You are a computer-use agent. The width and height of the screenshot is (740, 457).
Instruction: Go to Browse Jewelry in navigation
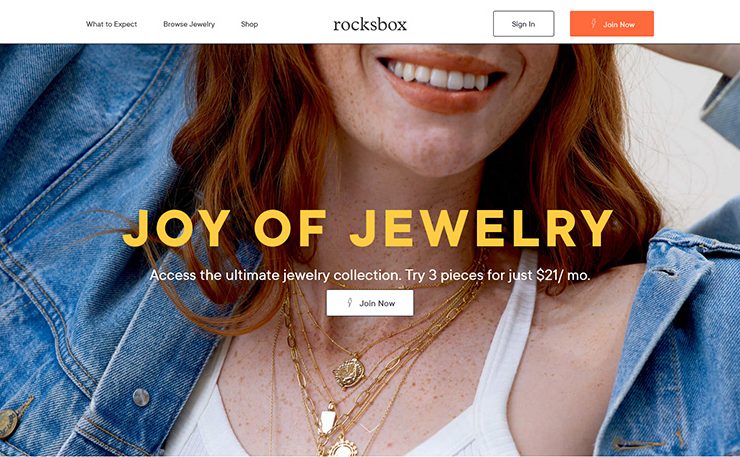coord(189,24)
